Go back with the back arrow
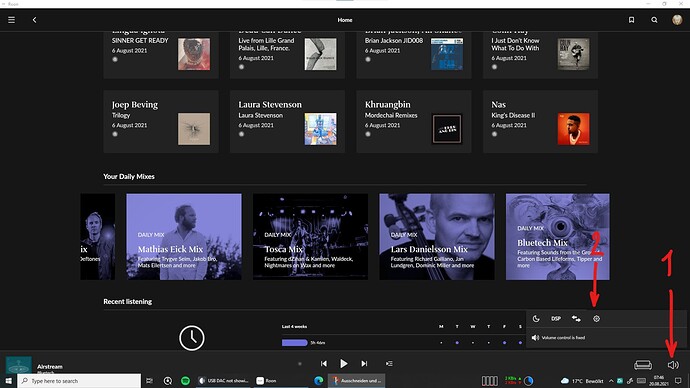Screen dimensions: 690x388 34,20
